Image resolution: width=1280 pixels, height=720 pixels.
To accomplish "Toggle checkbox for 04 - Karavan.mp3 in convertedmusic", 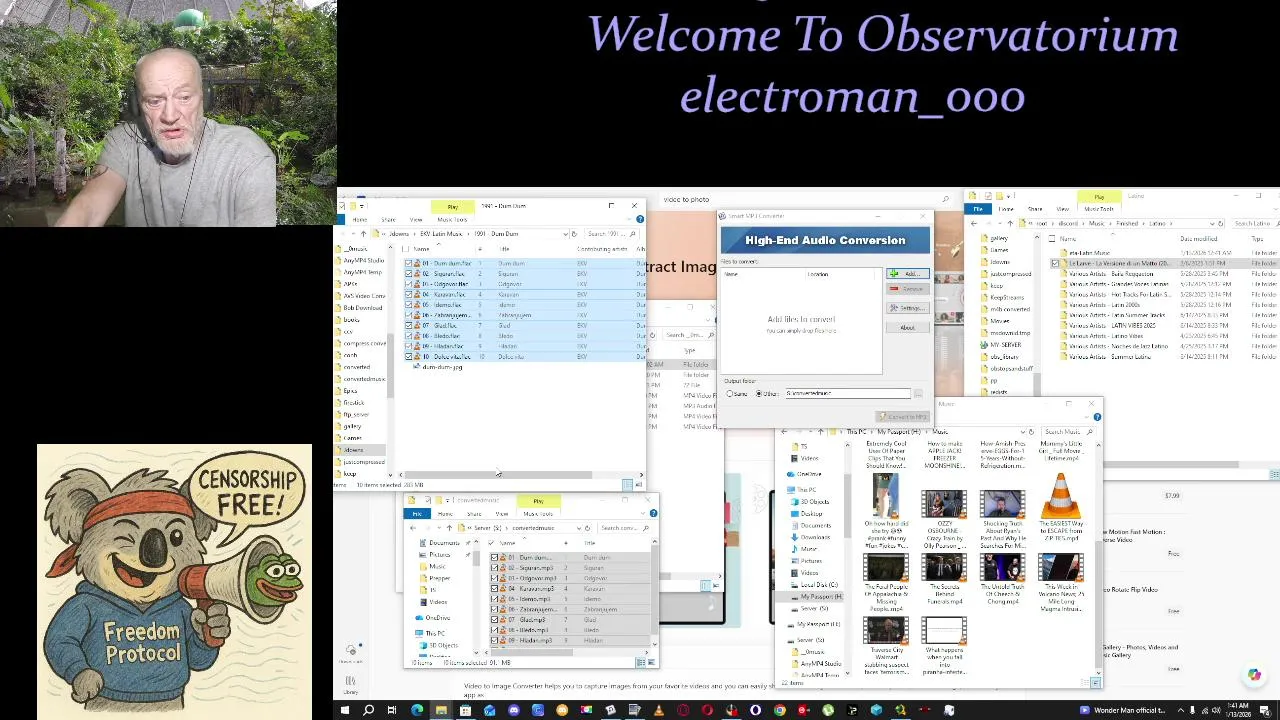I will [494, 589].
